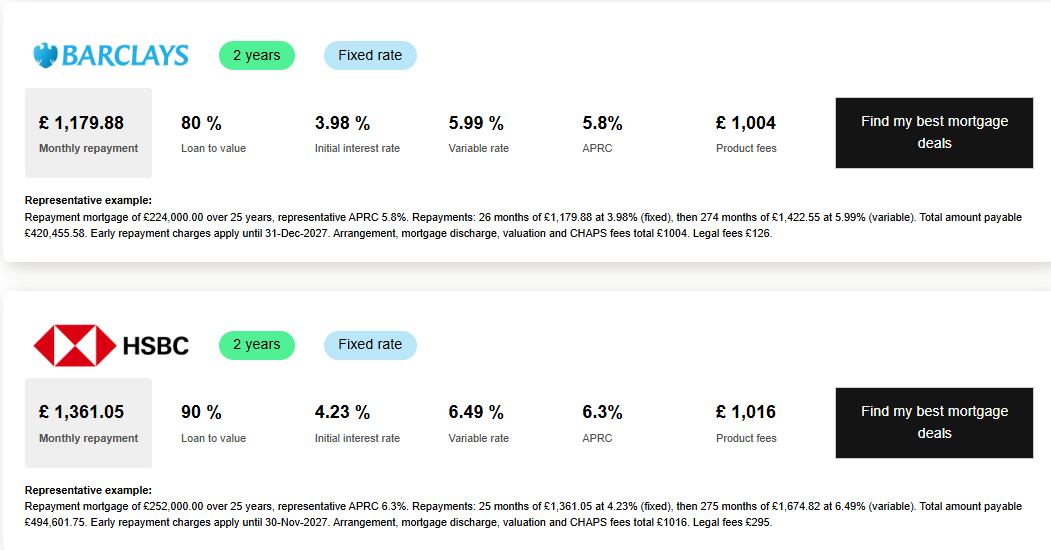Select the 5.8% APRC value

pos(602,124)
